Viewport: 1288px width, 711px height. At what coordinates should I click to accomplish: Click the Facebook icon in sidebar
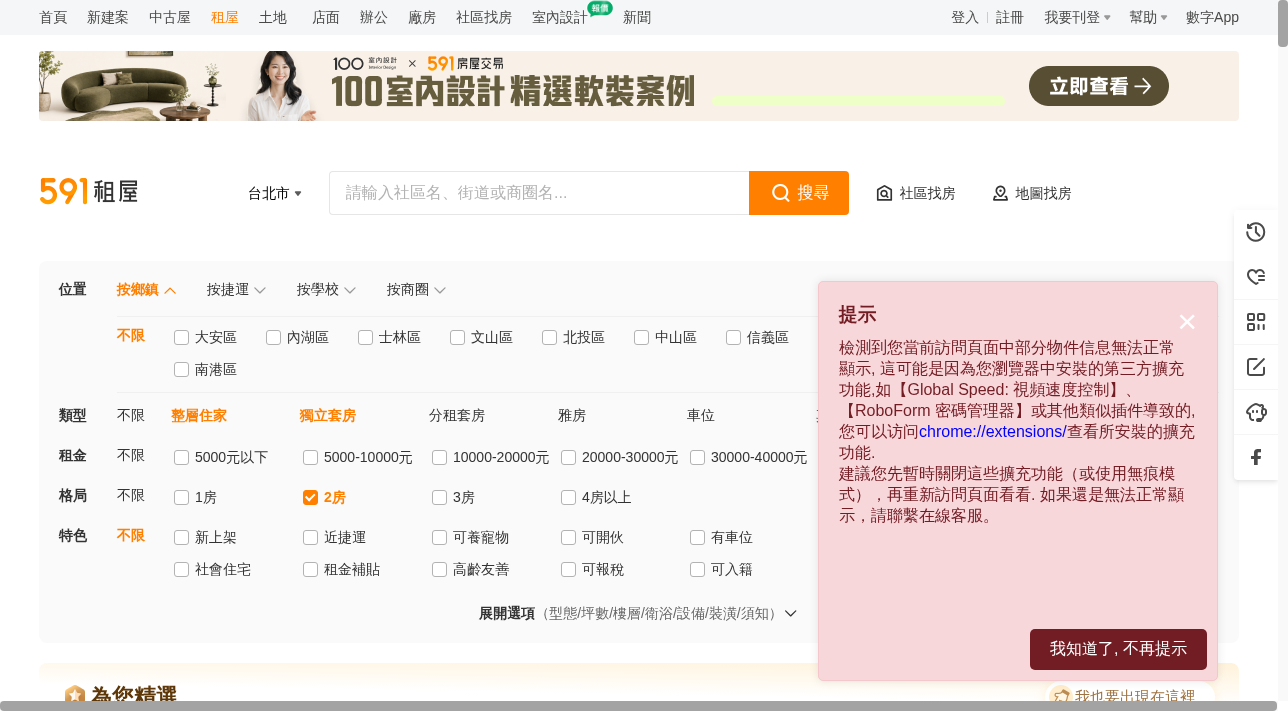click(x=1256, y=457)
